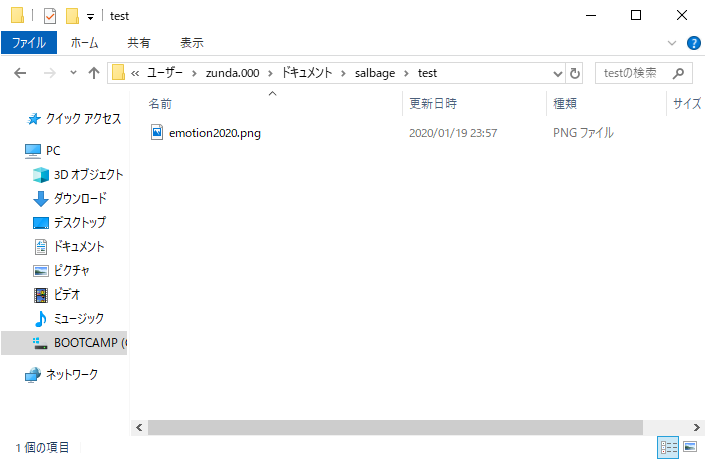This screenshot has height=460, width=706.
Task: Click the network icon
Action: 32,374
